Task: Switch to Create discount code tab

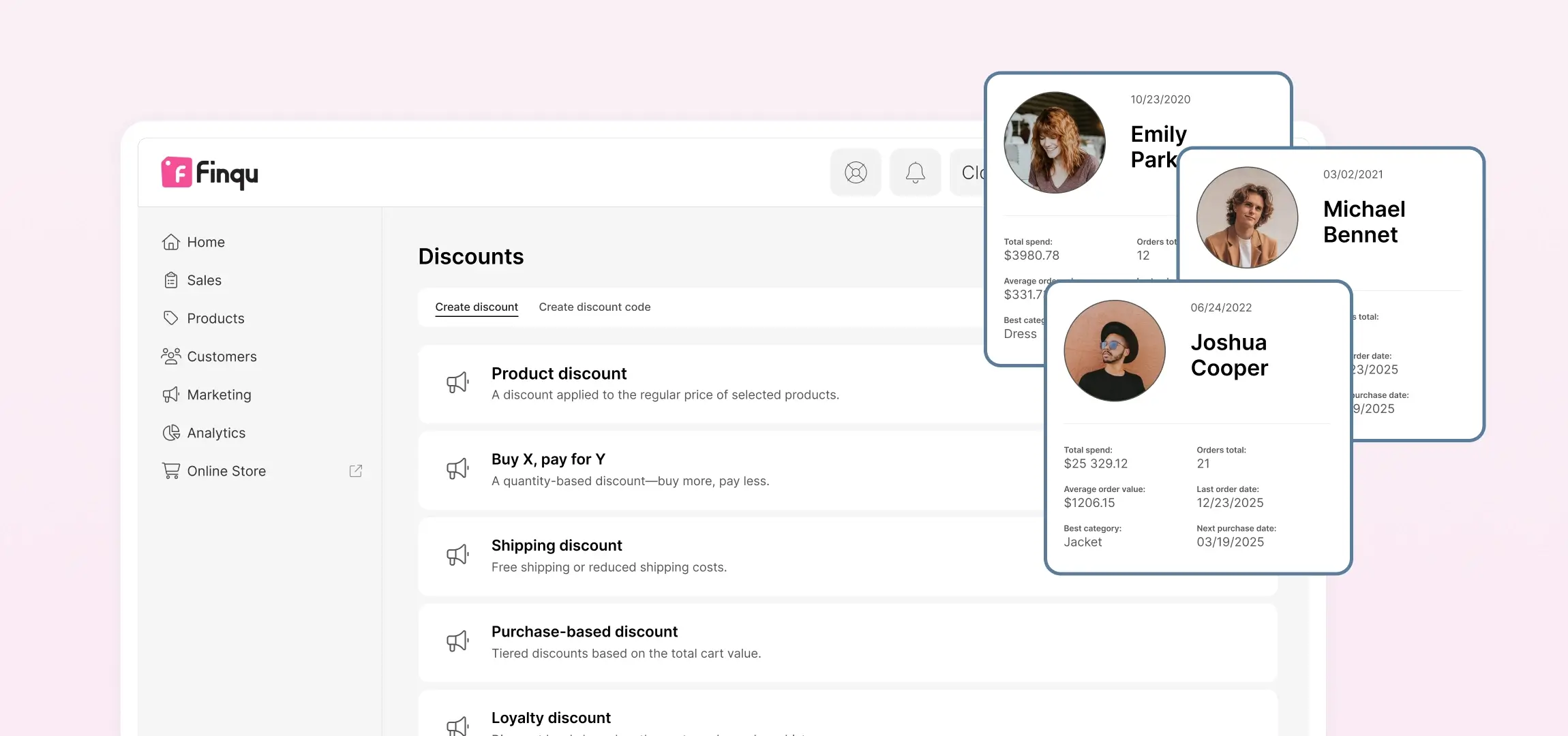Action: [x=594, y=307]
